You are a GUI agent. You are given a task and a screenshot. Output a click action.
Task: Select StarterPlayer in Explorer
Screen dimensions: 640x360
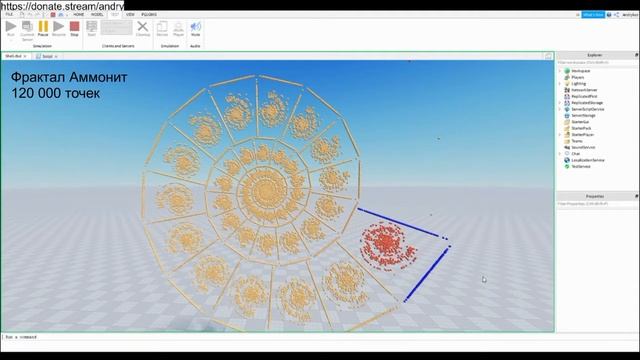(x=582, y=135)
